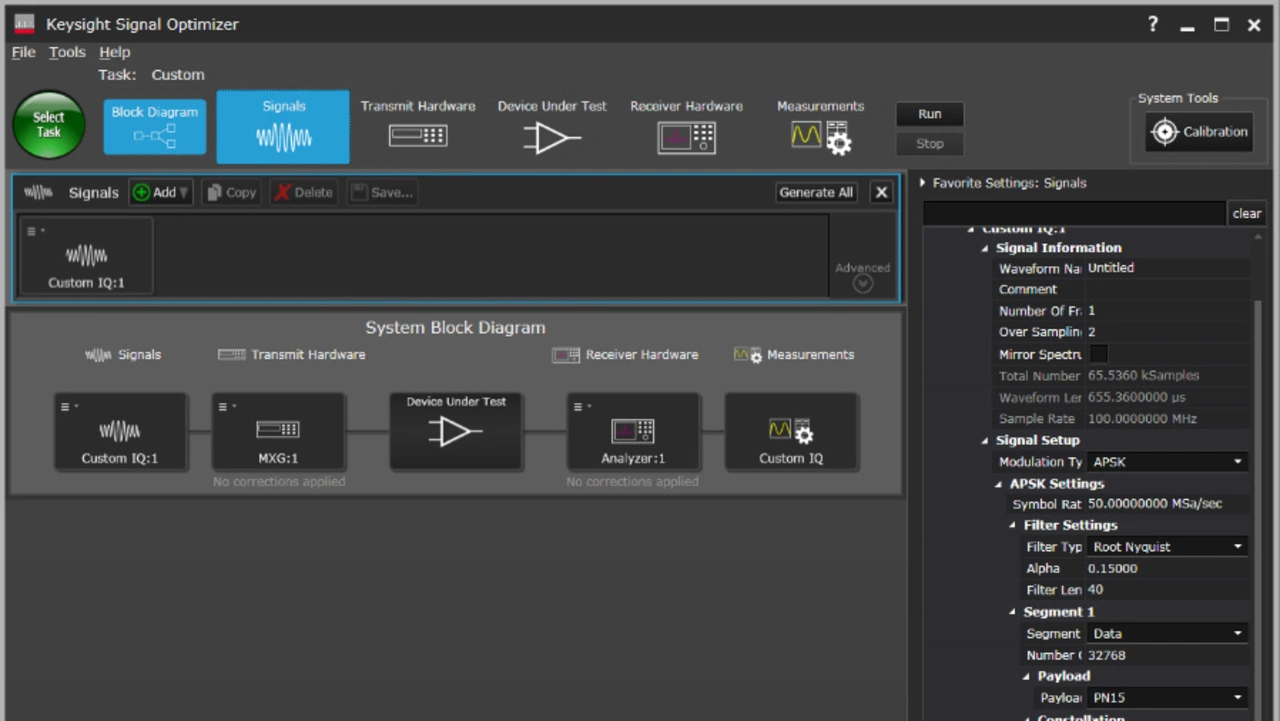Click the Copy signal button
1280x721 pixels.
click(230, 193)
